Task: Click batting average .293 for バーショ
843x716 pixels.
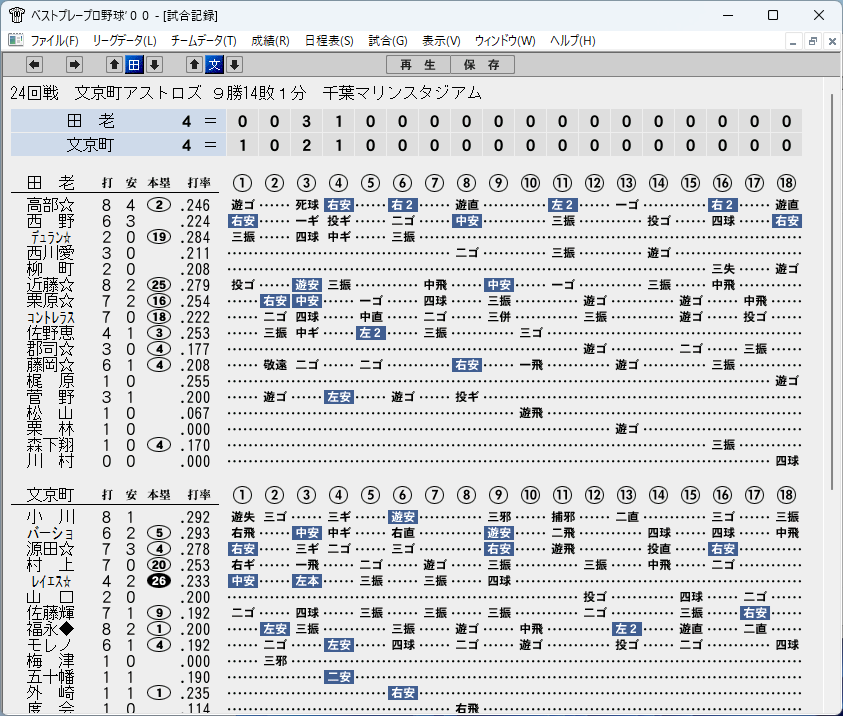Action: 195,533
